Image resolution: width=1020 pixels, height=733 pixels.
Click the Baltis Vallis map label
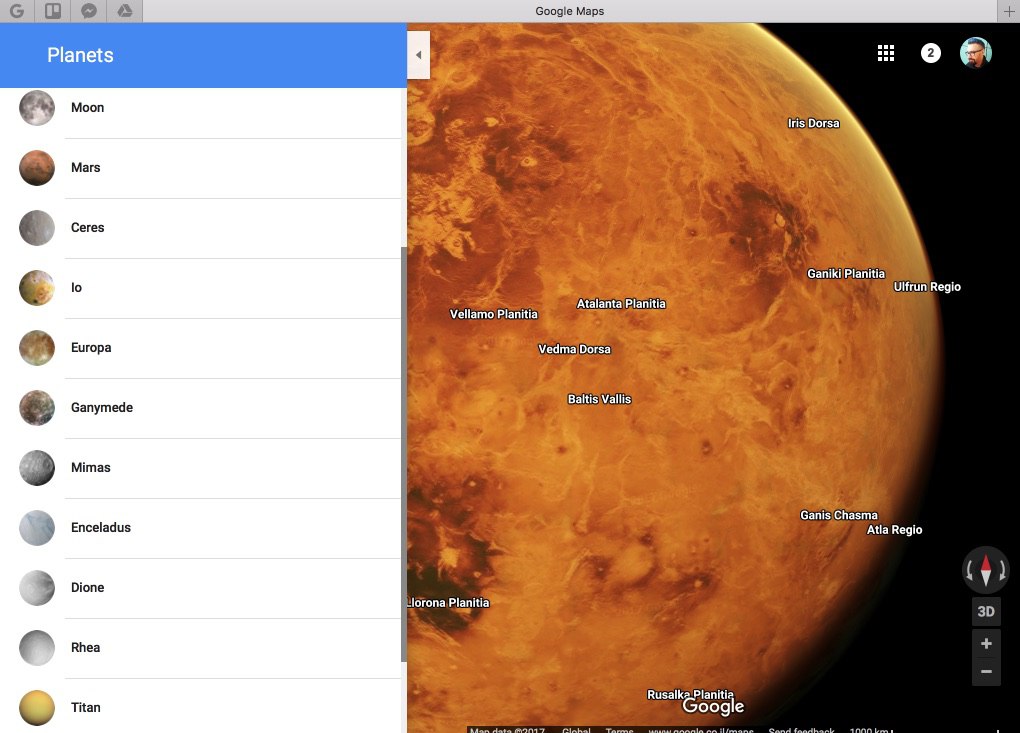tap(599, 399)
